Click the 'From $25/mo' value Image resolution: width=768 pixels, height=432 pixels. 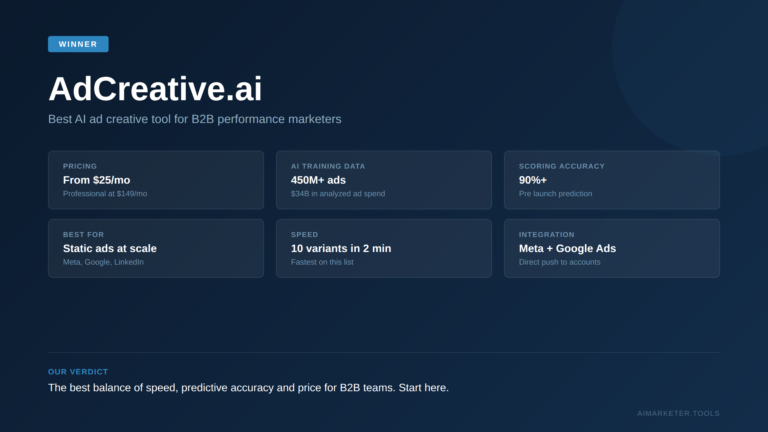pos(96,180)
